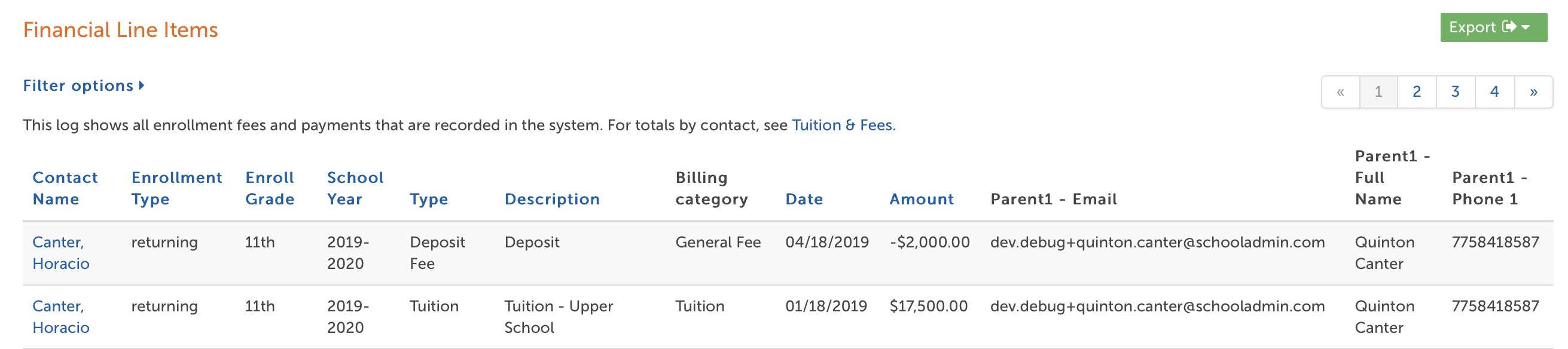Select current page 1 in pagination
Viewport: 1568px width, 349px height.
pos(1378,92)
